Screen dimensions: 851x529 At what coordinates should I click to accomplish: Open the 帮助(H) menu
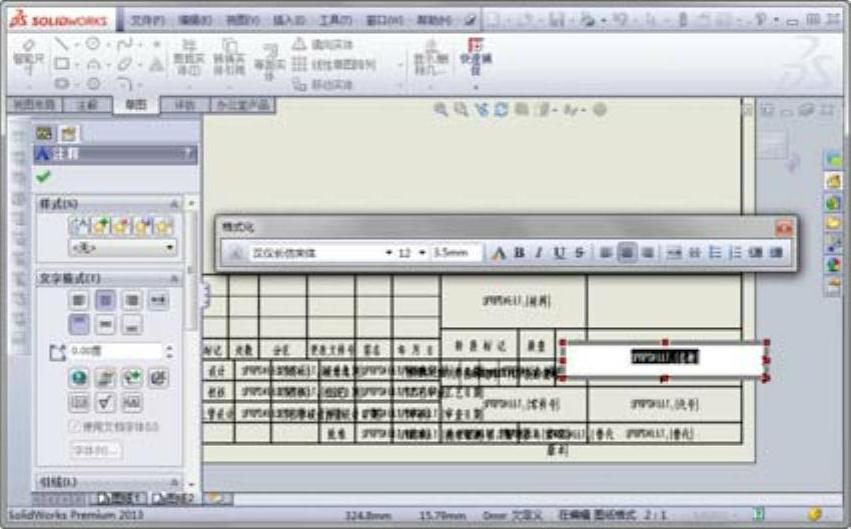434,21
